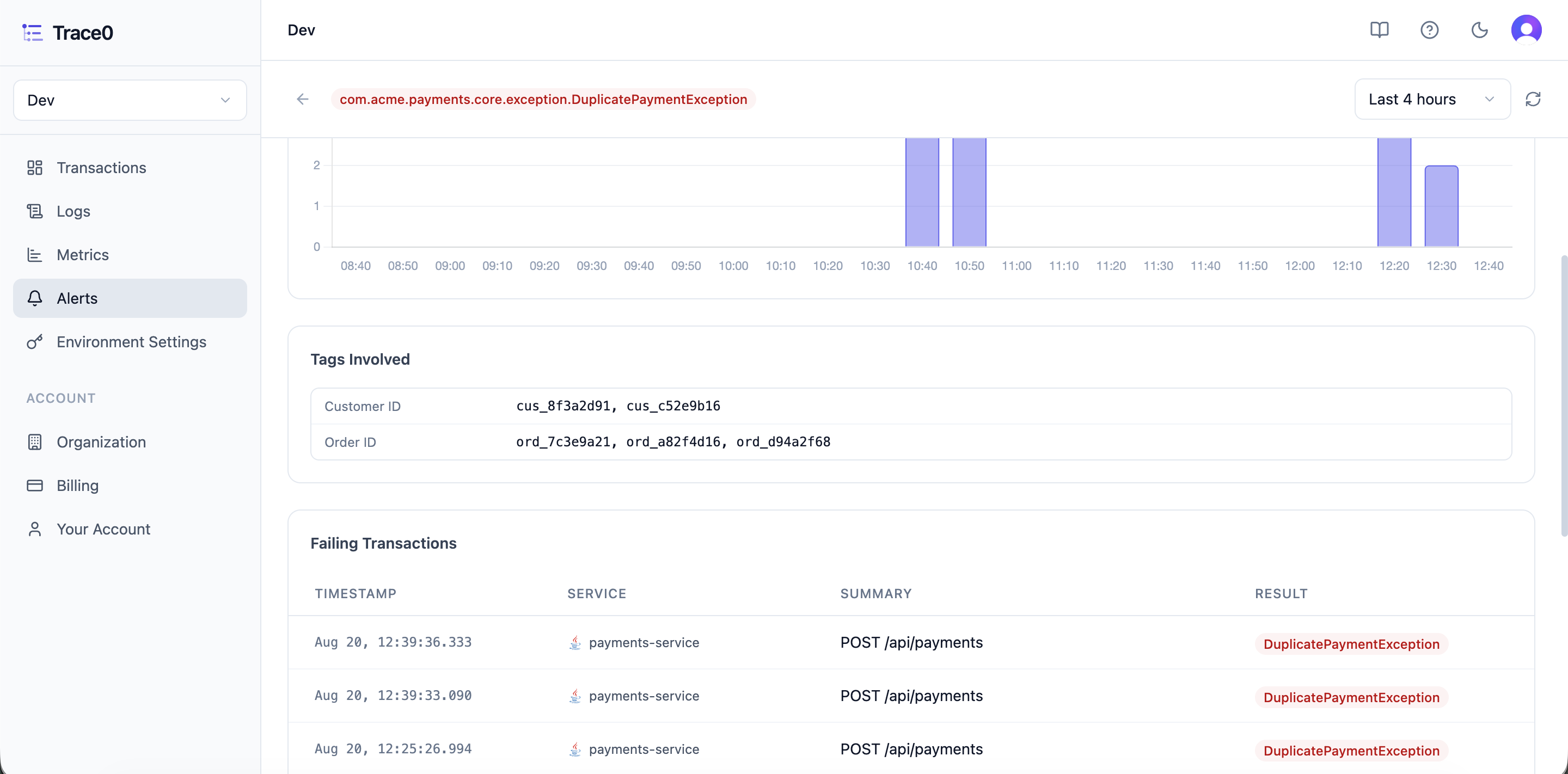Click the Your Account person icon
The width and height of the screenshot is (1568, 774).
pos(35,530)
